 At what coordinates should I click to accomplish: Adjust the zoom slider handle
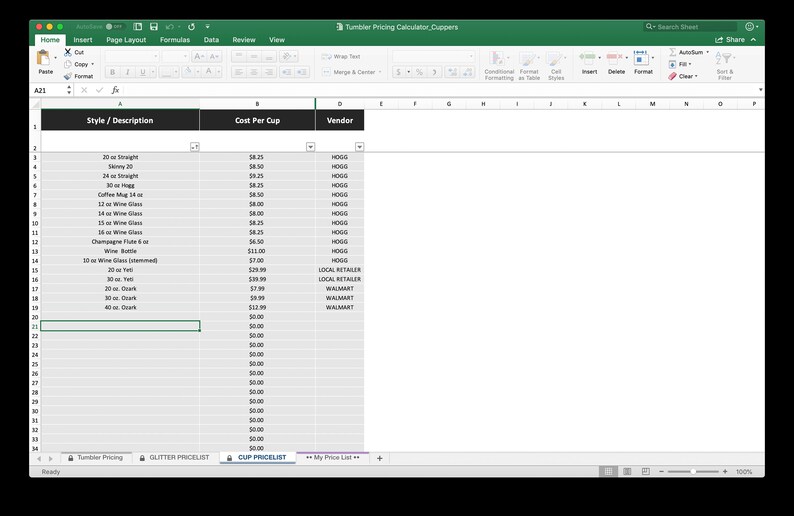point(693,471)
